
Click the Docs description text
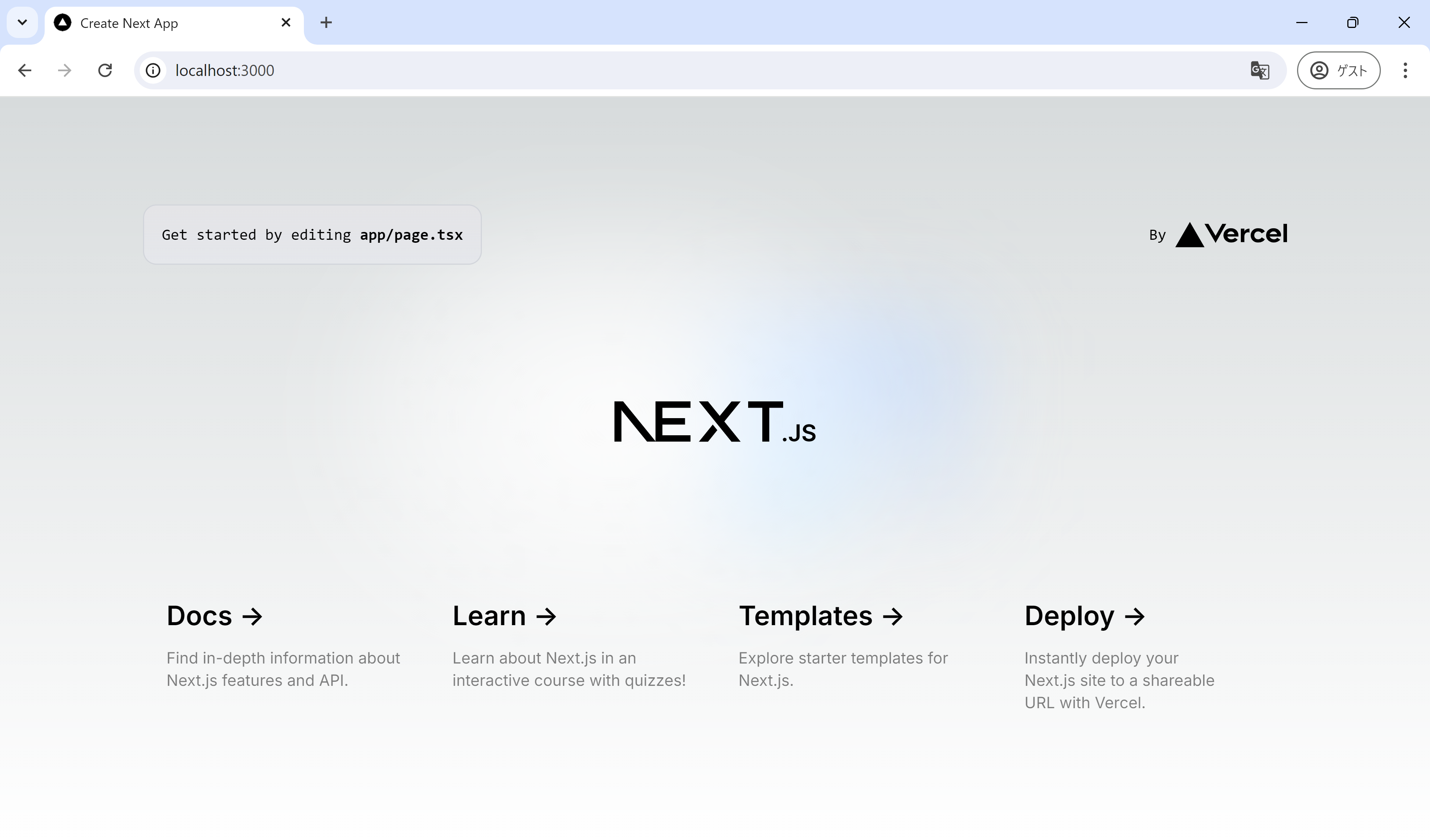(283, 669)
